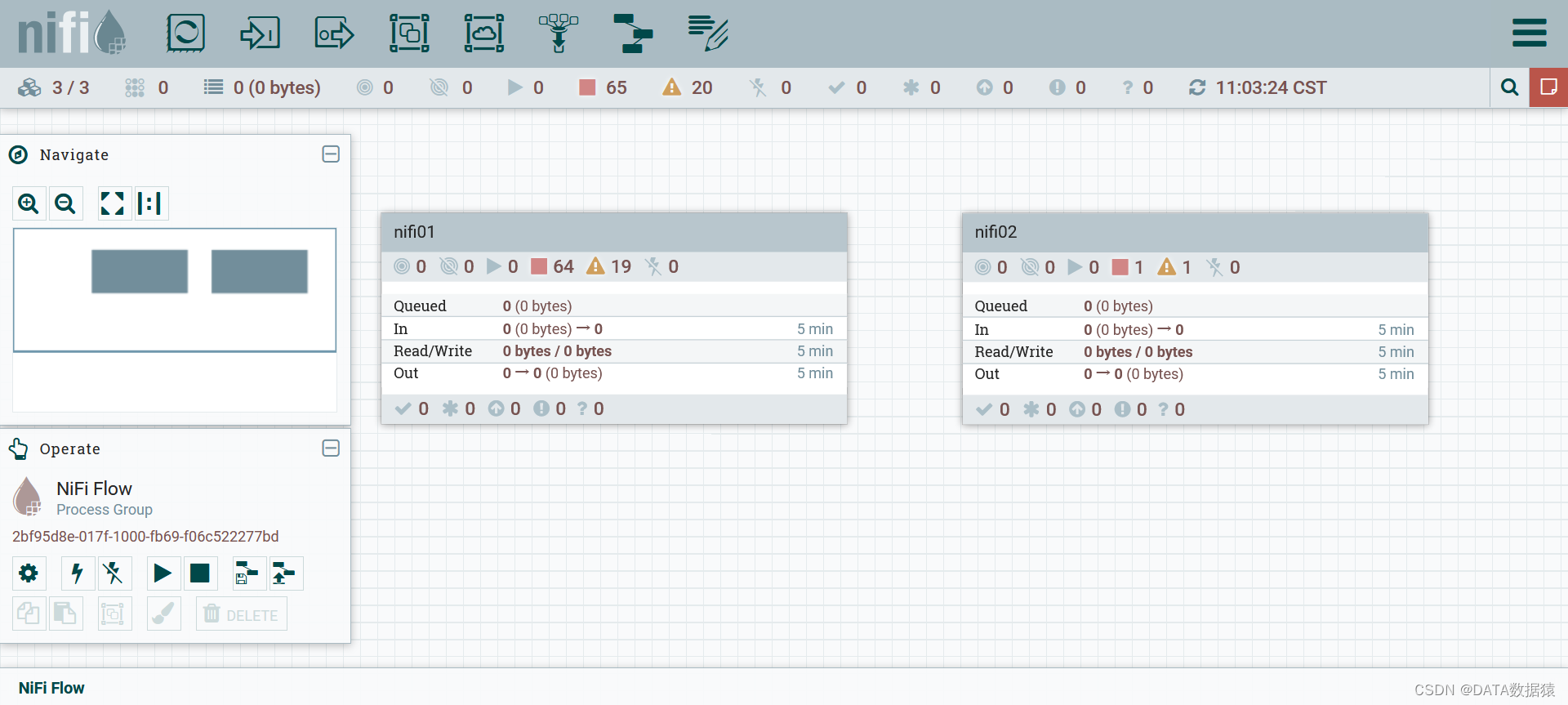Screen dimensions: 1568x705
Task: Open the canvas search
Action: click(1510, 87)
